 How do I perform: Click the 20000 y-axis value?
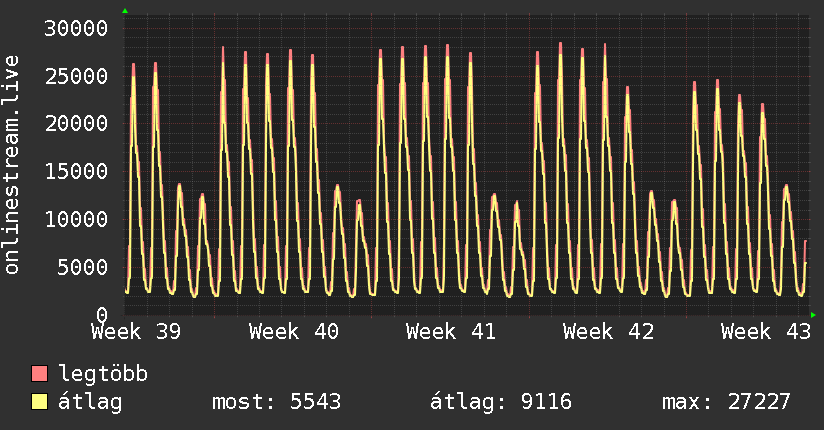coord(76,124)
